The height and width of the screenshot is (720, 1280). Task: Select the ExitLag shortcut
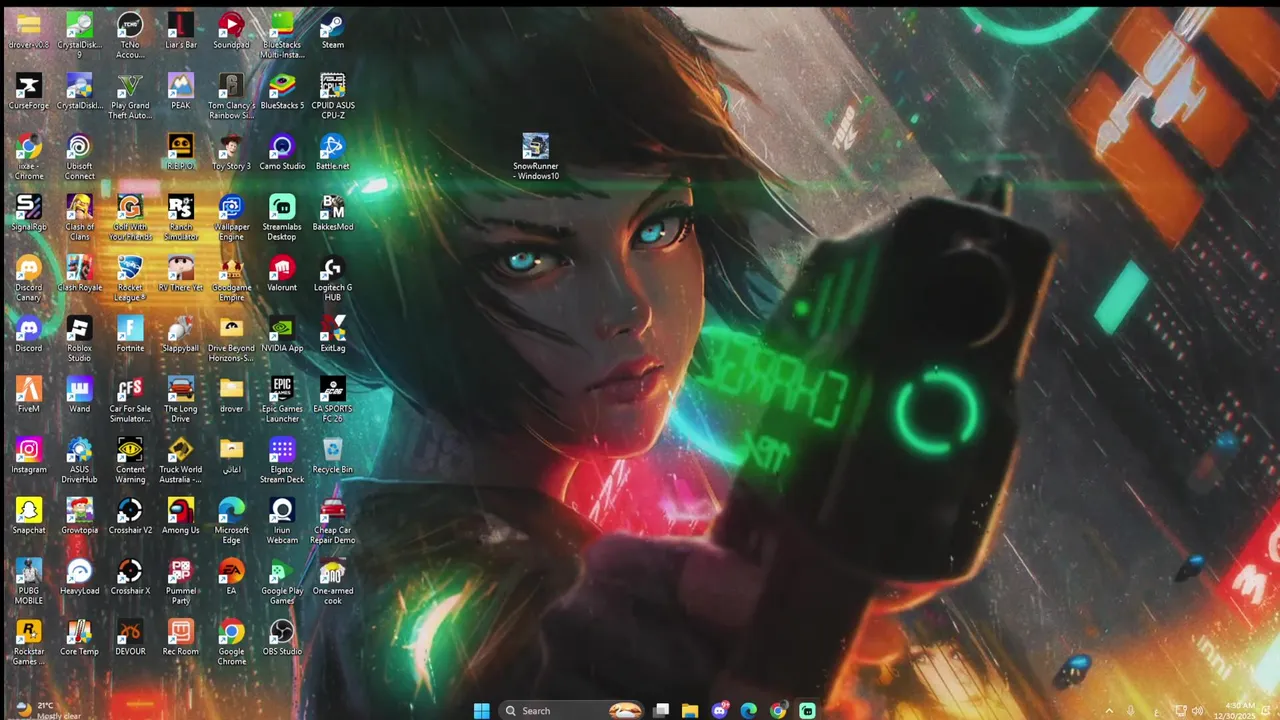(332, 335)
